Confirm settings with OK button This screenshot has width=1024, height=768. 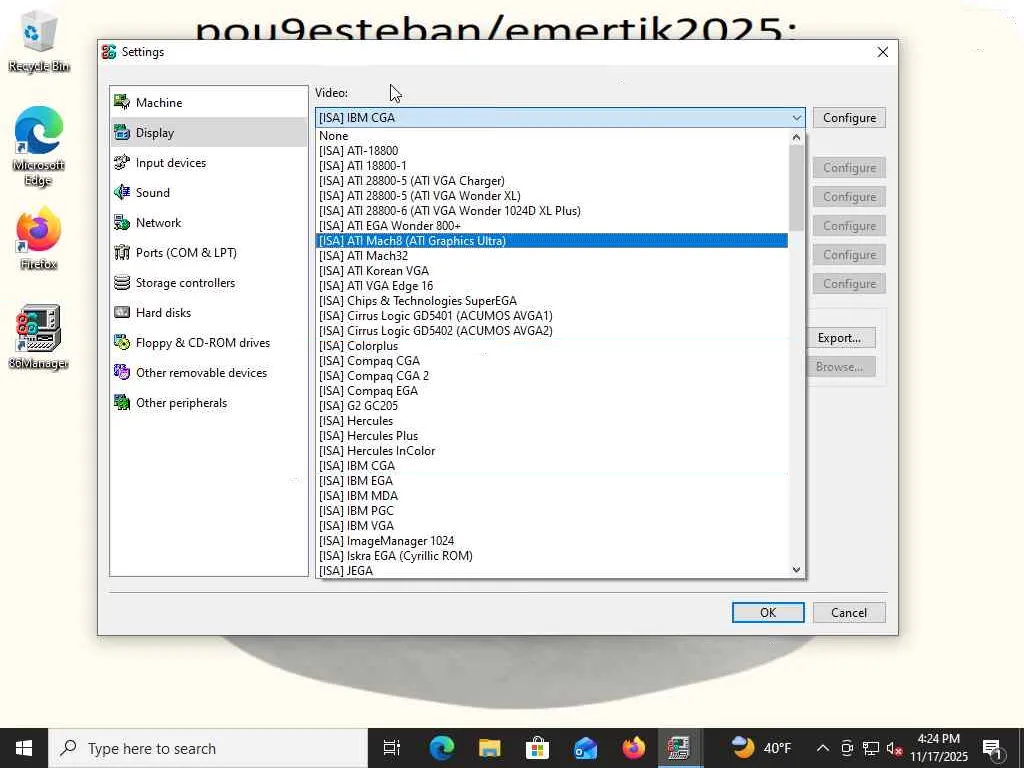(768, 613)
